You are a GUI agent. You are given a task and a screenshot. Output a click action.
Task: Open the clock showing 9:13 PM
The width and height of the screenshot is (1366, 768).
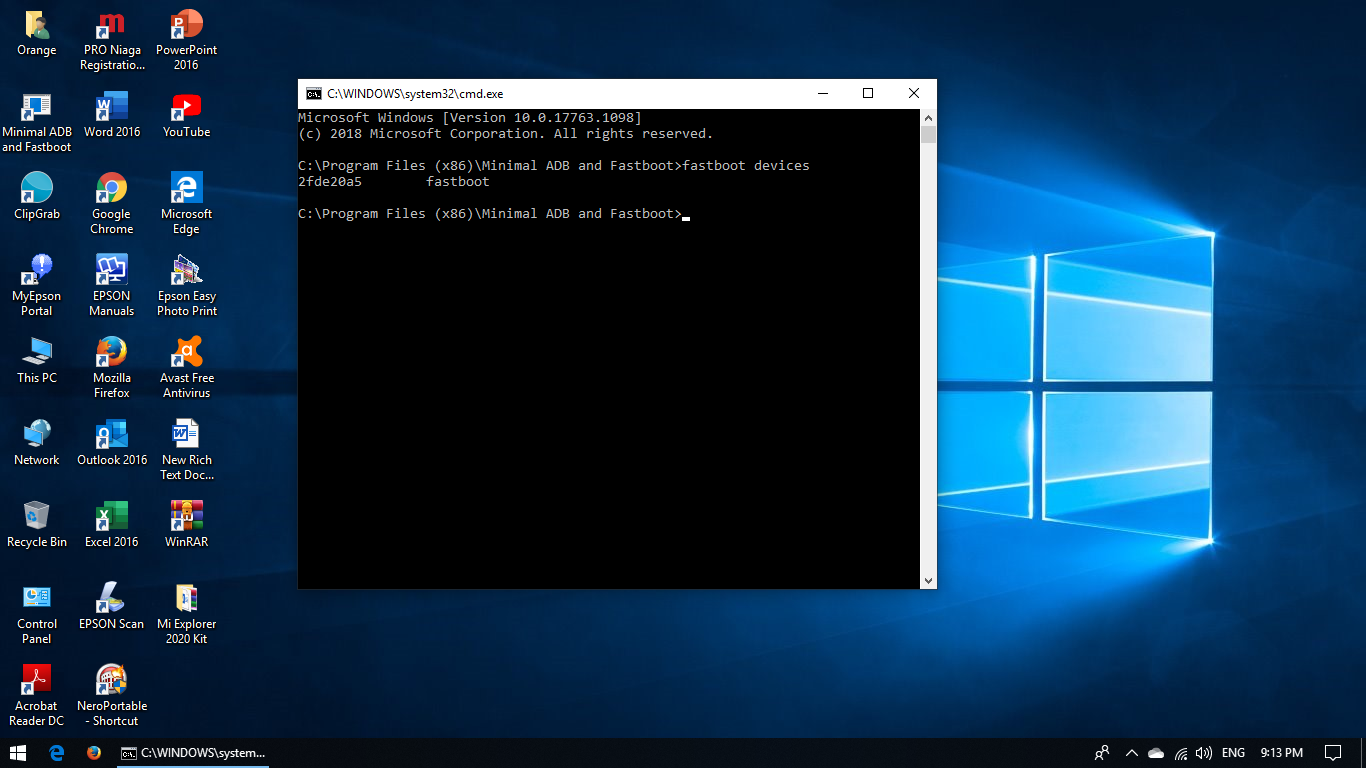pyautogui.click(x=1282, y=753)
